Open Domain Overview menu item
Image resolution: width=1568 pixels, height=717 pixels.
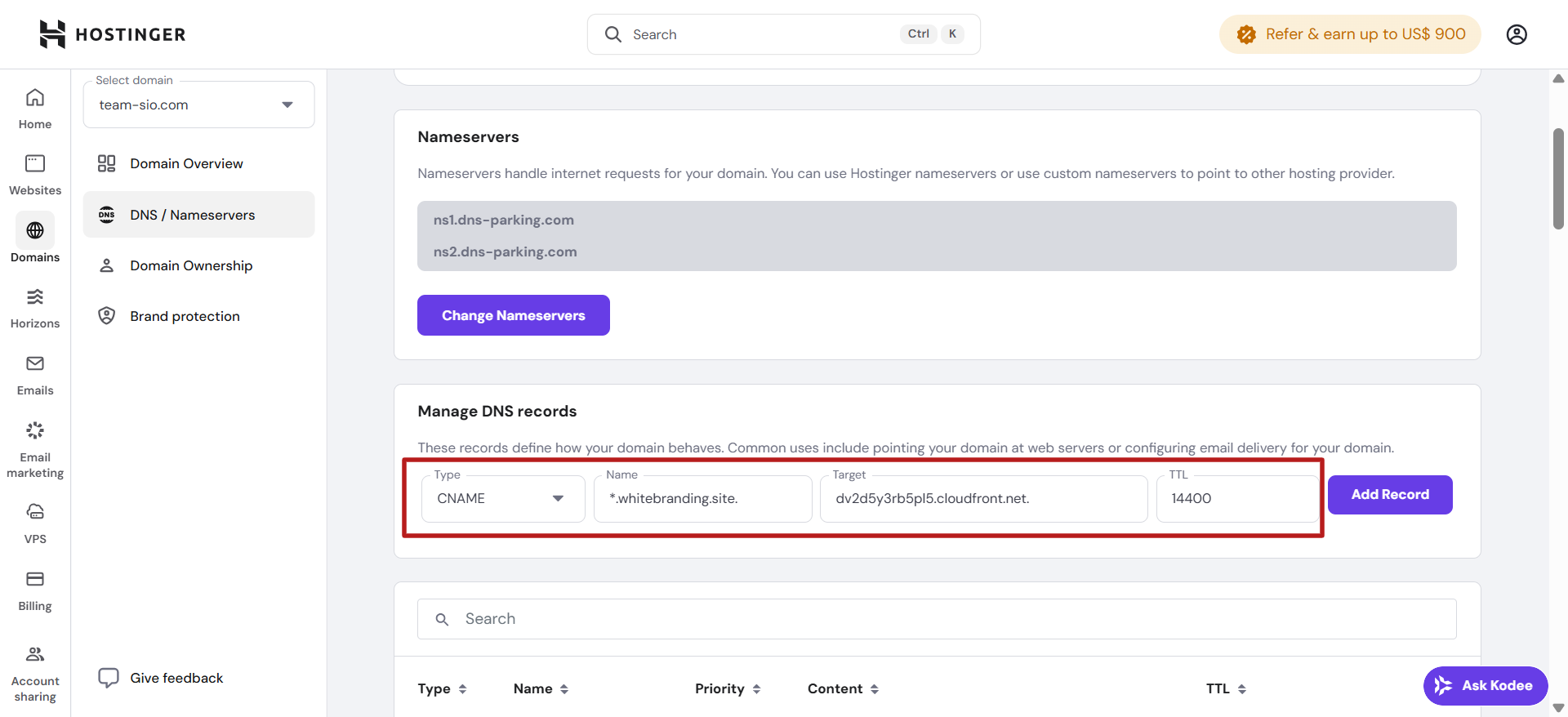click(198, 163)
